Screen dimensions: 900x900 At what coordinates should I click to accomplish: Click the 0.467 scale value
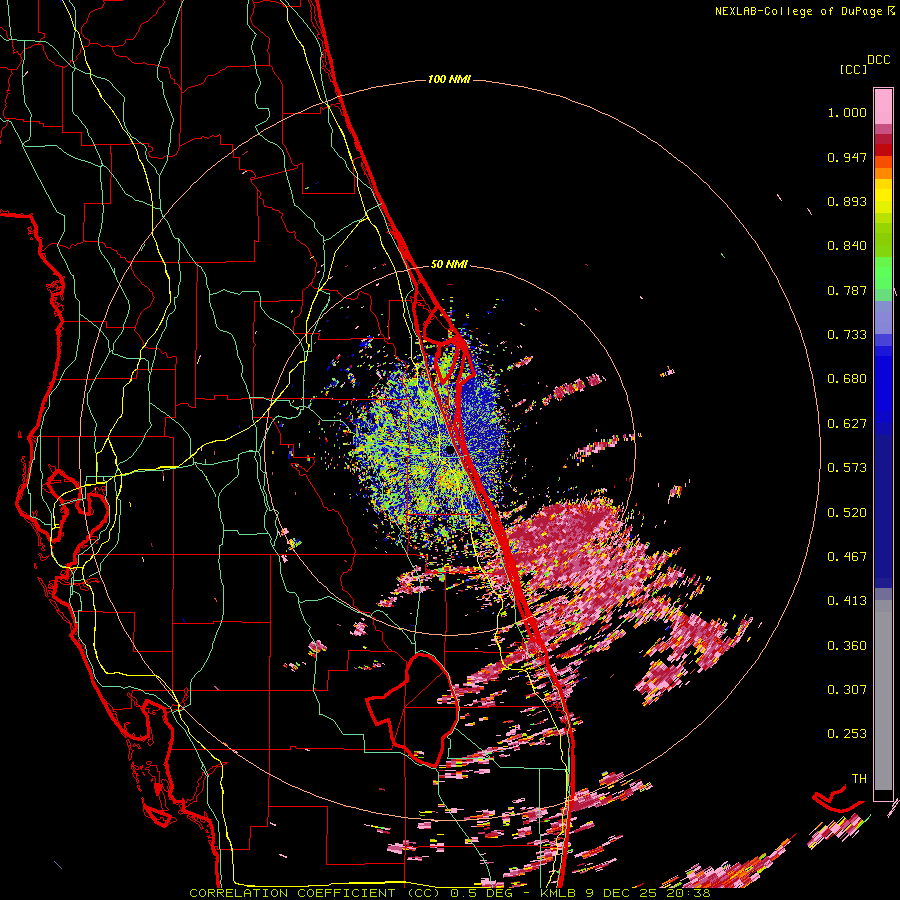(x=847, y=557)
